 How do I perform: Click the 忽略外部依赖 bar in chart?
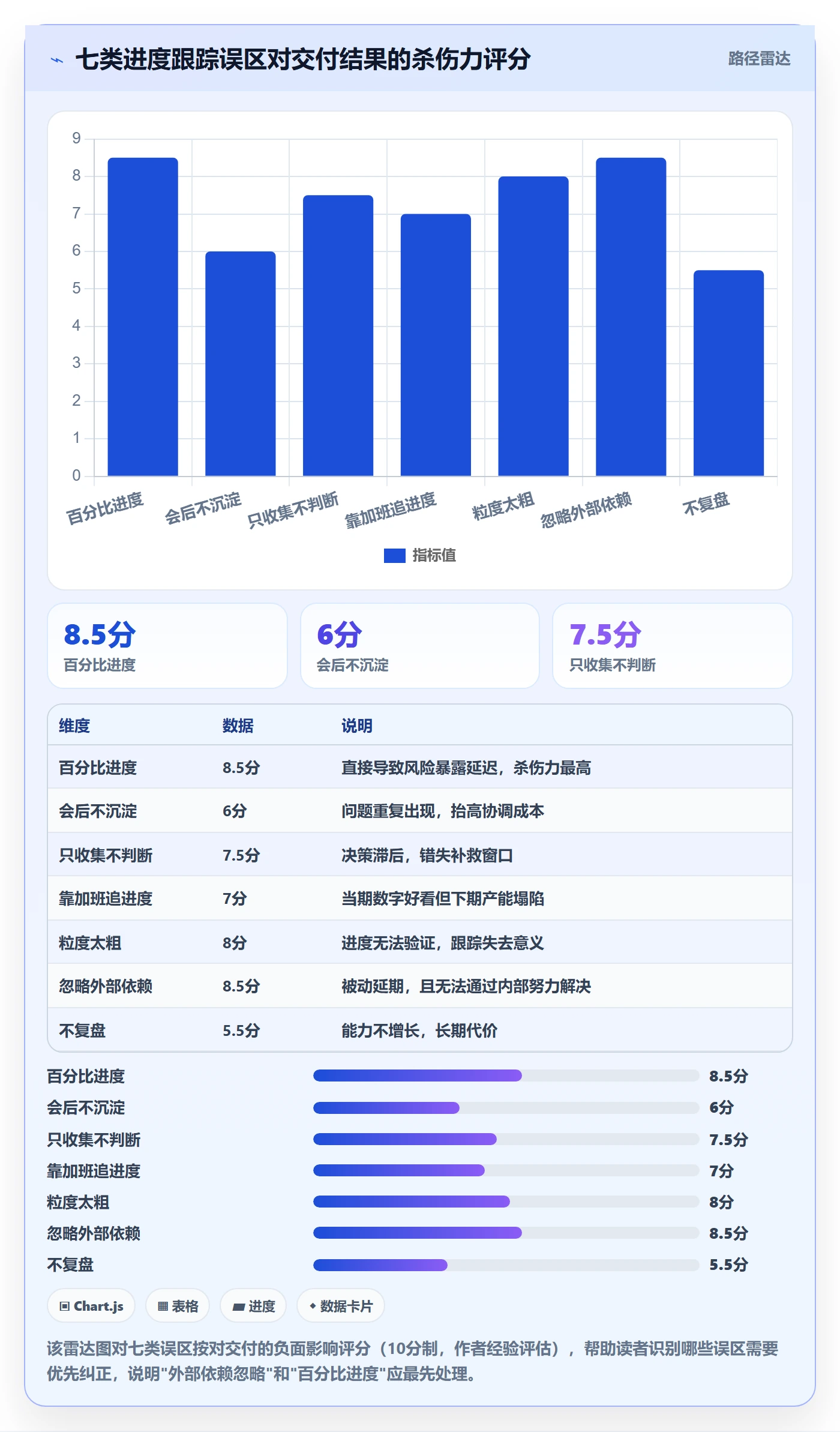click(631, 317)
